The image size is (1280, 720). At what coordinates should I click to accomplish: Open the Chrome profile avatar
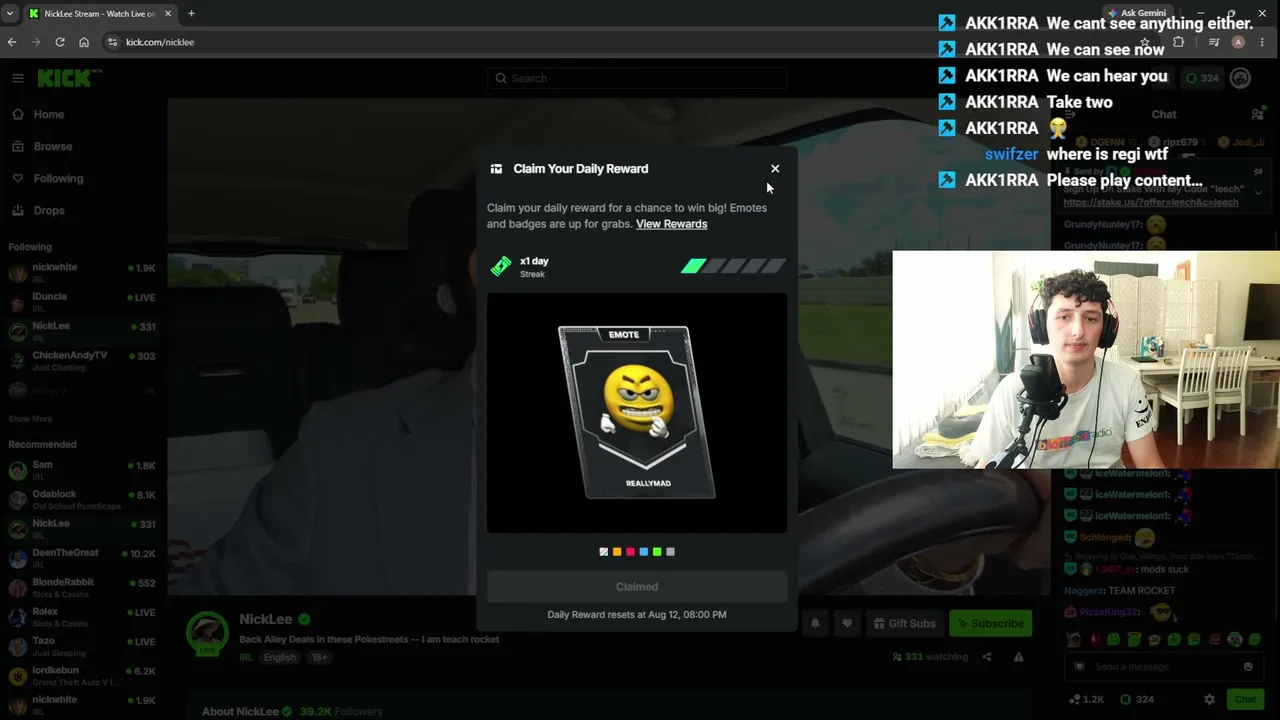tap(1238, 42)
